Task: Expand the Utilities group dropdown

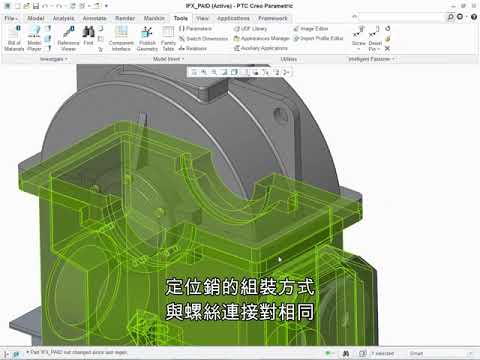Action: [x=289, y=59]
